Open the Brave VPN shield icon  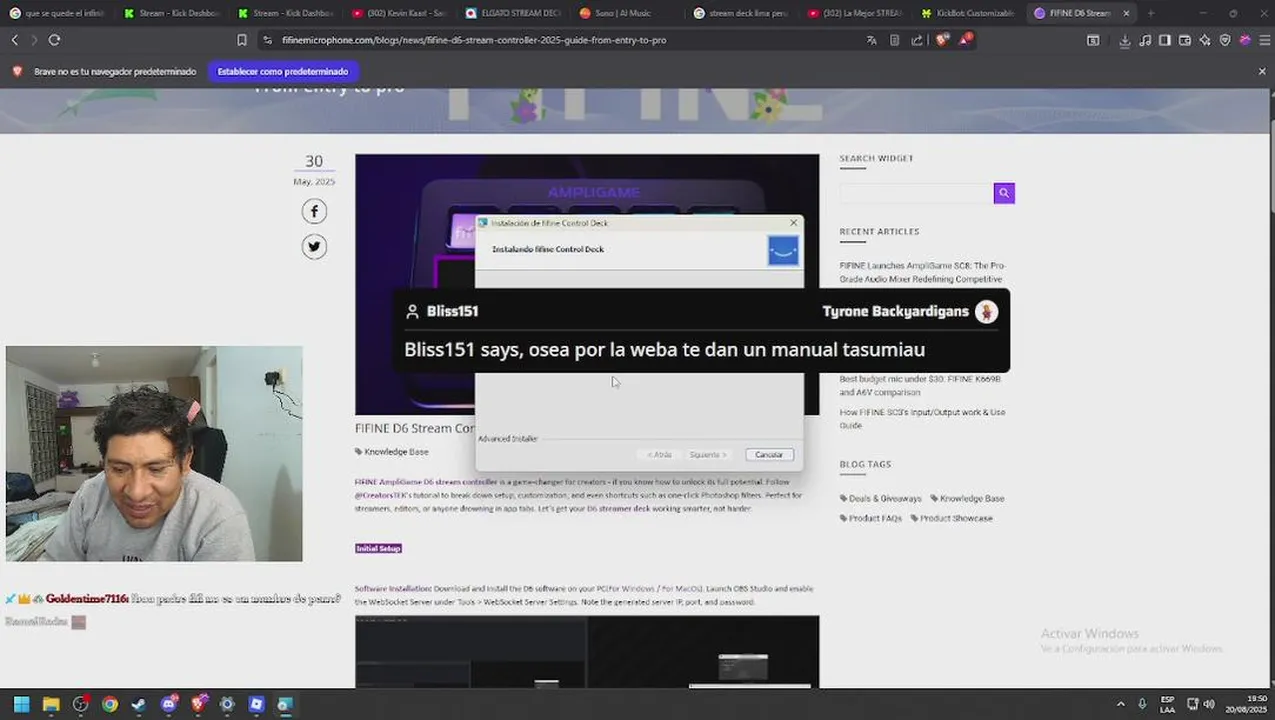point(1225,40)
